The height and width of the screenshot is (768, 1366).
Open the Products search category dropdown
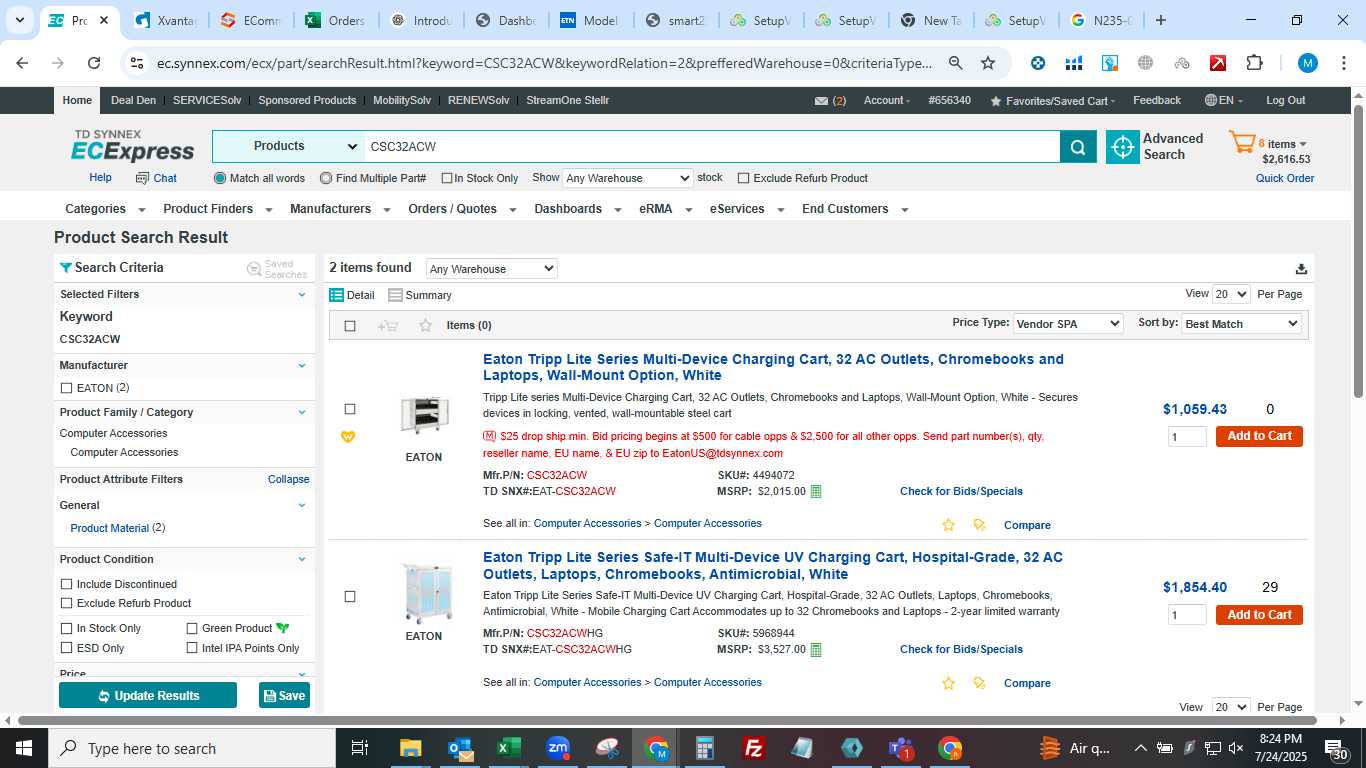pos(289,147)
